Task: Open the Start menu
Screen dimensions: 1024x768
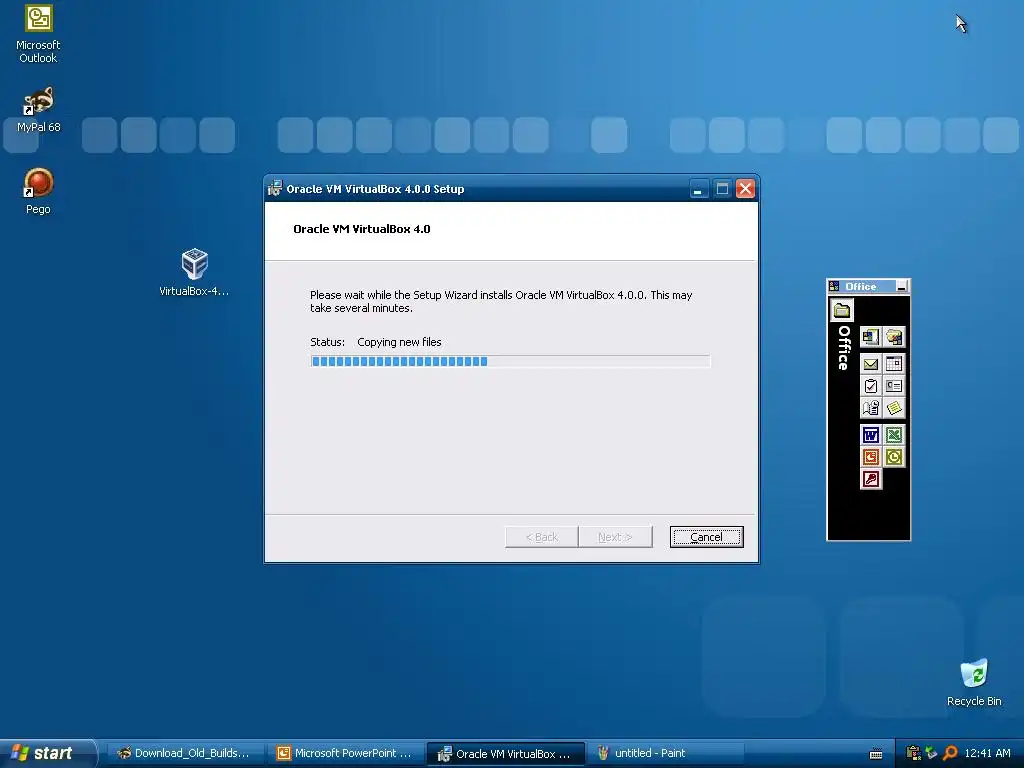Action: point(48,753)
